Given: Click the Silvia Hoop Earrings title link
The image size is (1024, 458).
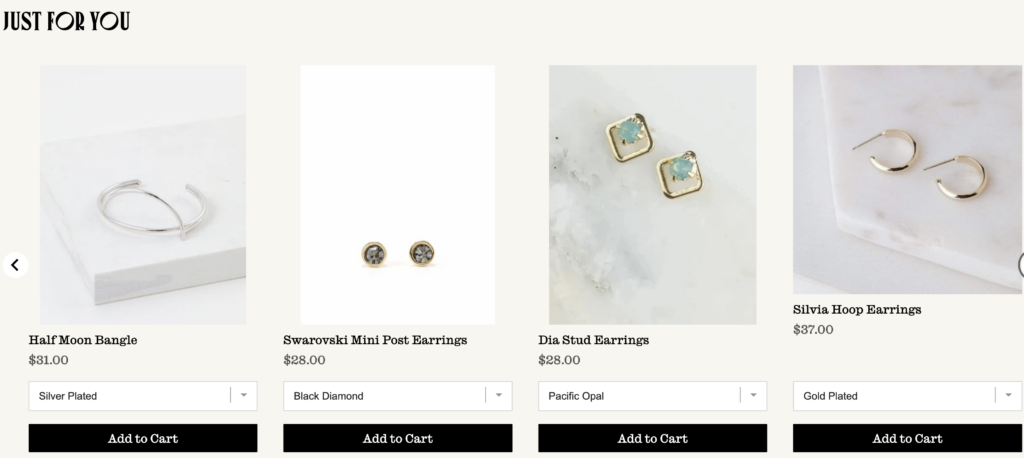Looking at the screenshot, I should click(857, 309).
